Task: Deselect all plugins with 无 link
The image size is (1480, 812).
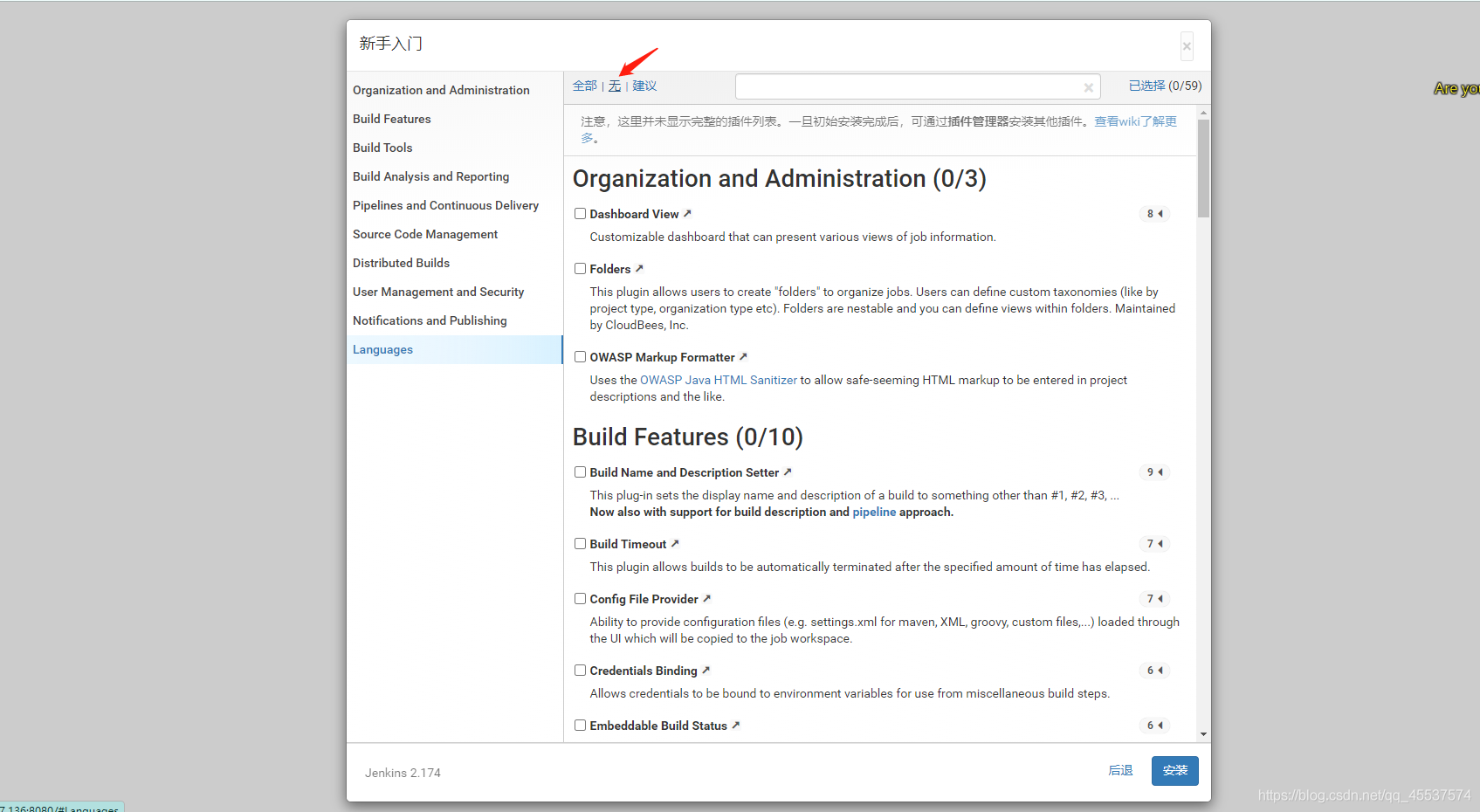Action: (615, 86)
